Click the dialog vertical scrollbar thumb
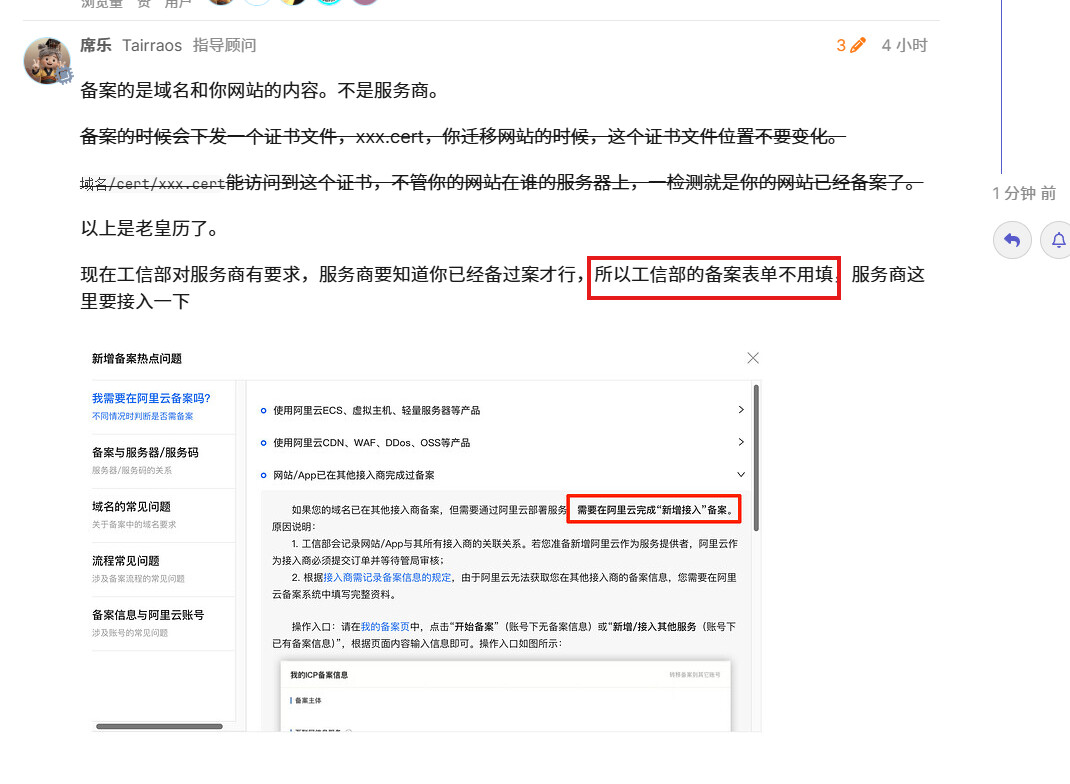The image size is (1070, 784). (x=756, y=458)
